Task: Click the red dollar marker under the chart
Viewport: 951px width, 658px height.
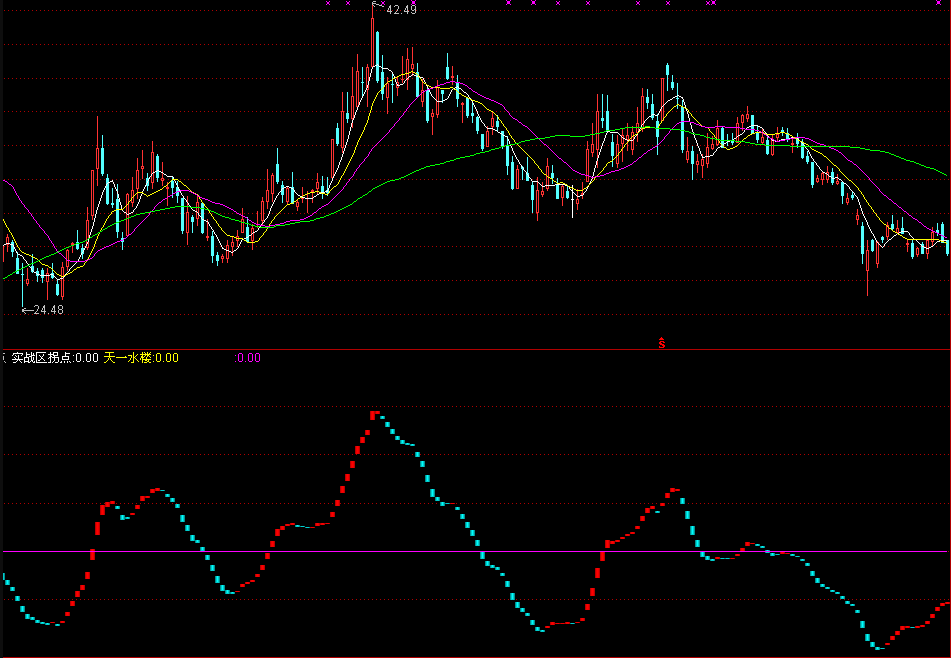Action: [661, 343]
